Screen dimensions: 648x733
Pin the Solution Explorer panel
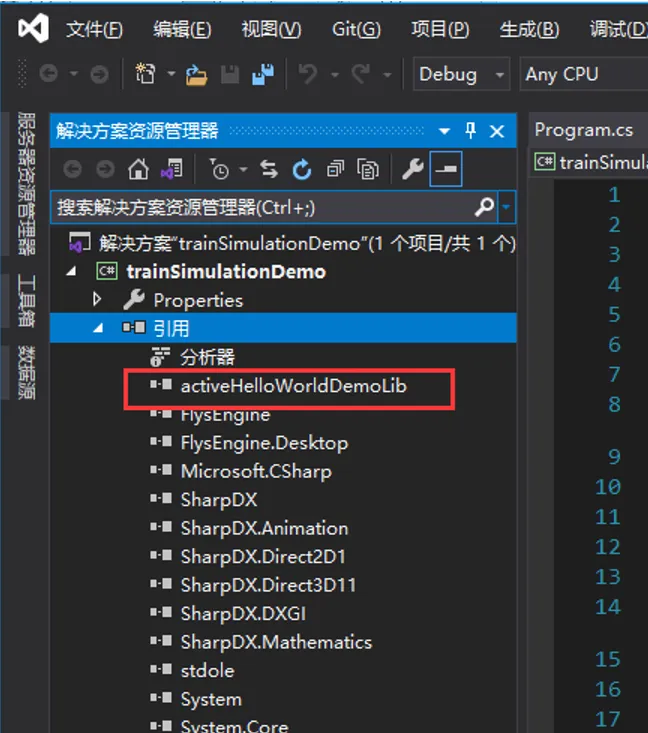[x=470, y=130]
